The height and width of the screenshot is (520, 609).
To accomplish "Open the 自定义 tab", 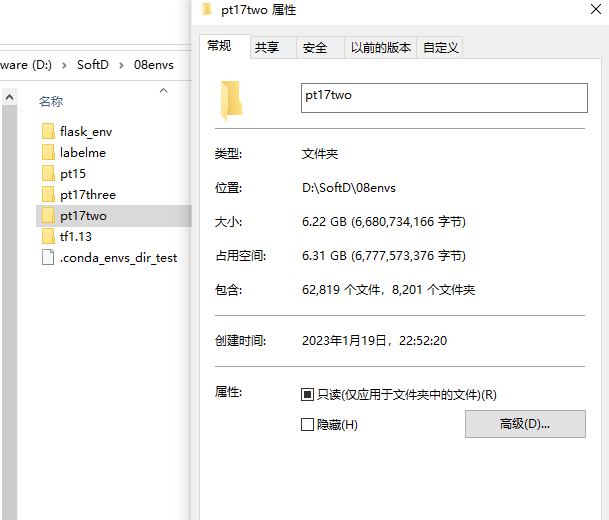I will pos(440,48).
